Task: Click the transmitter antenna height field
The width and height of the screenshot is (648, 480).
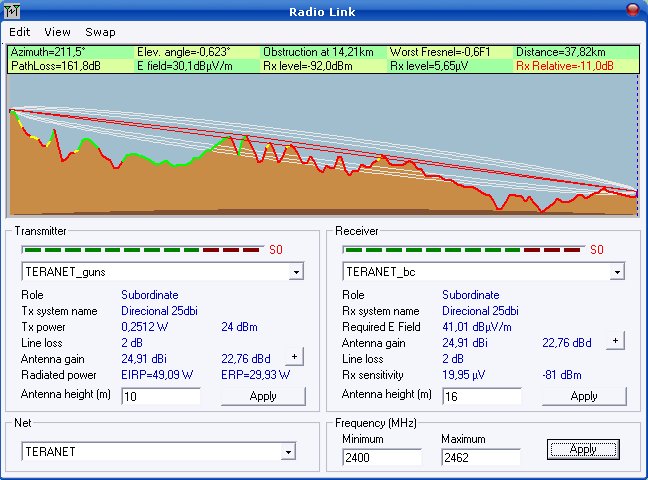Action: (x=160, y=396)
